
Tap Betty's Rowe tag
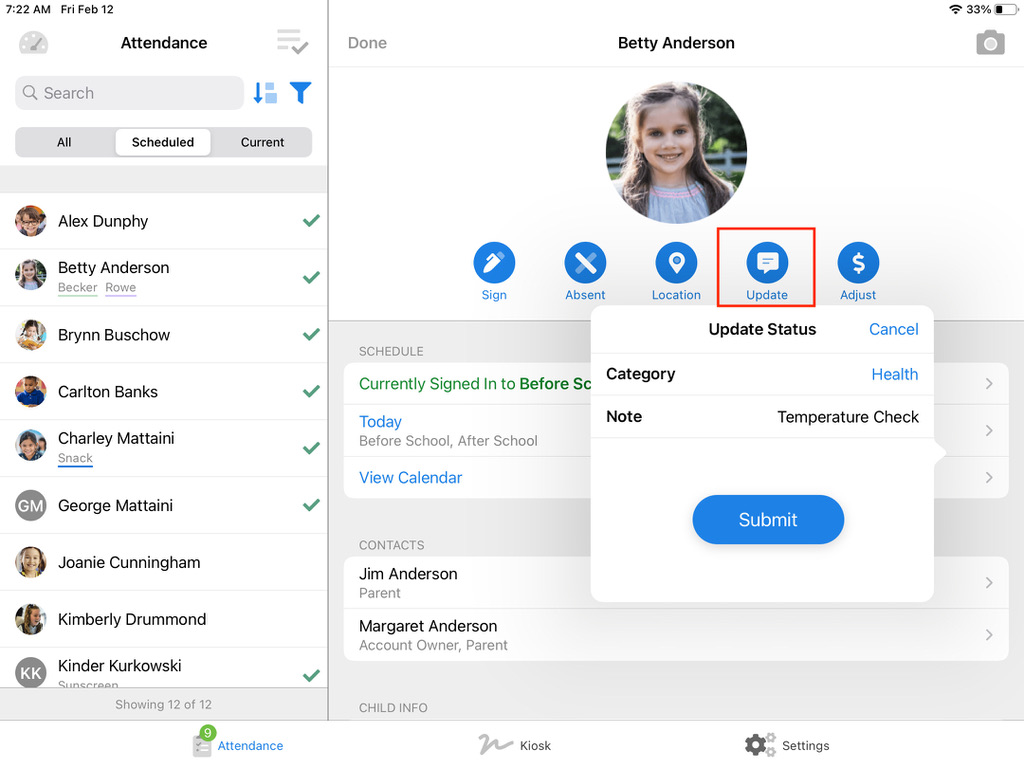(121, 287)
